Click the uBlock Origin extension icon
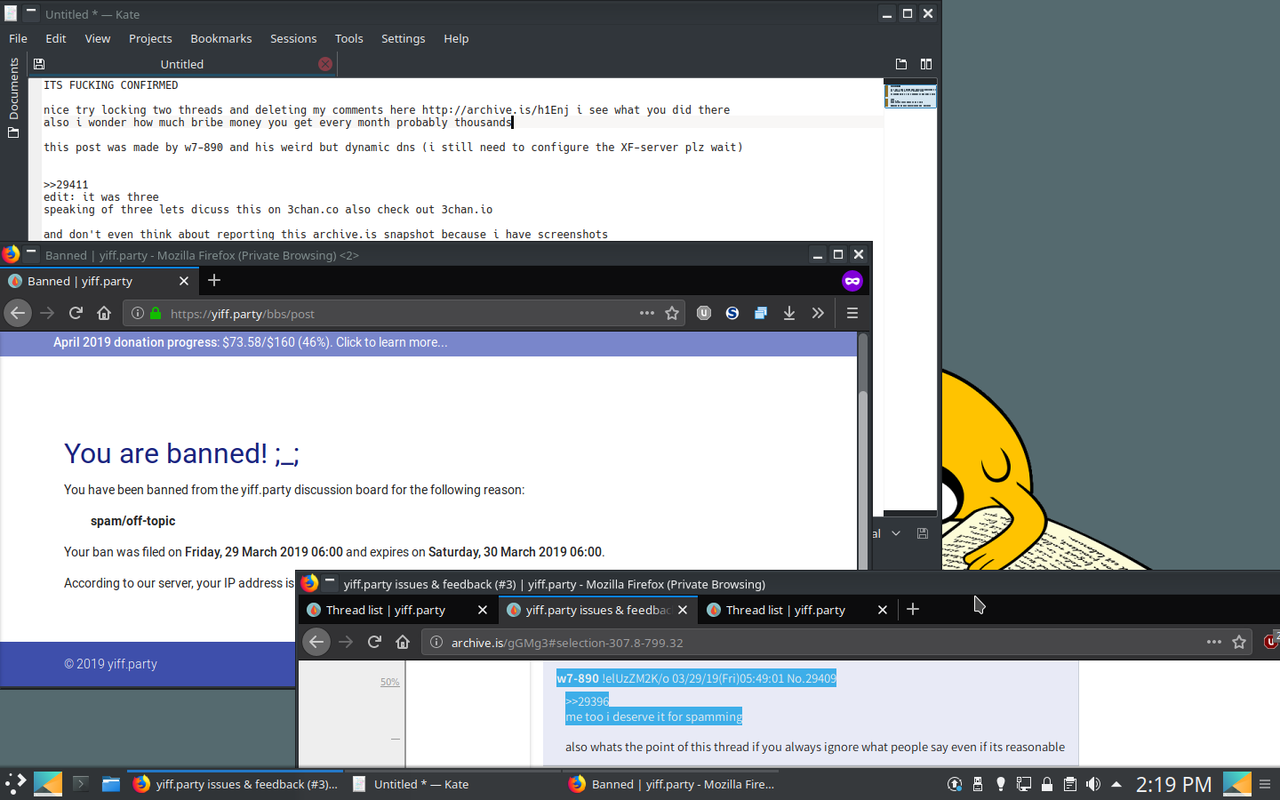 tap(704, 313)
